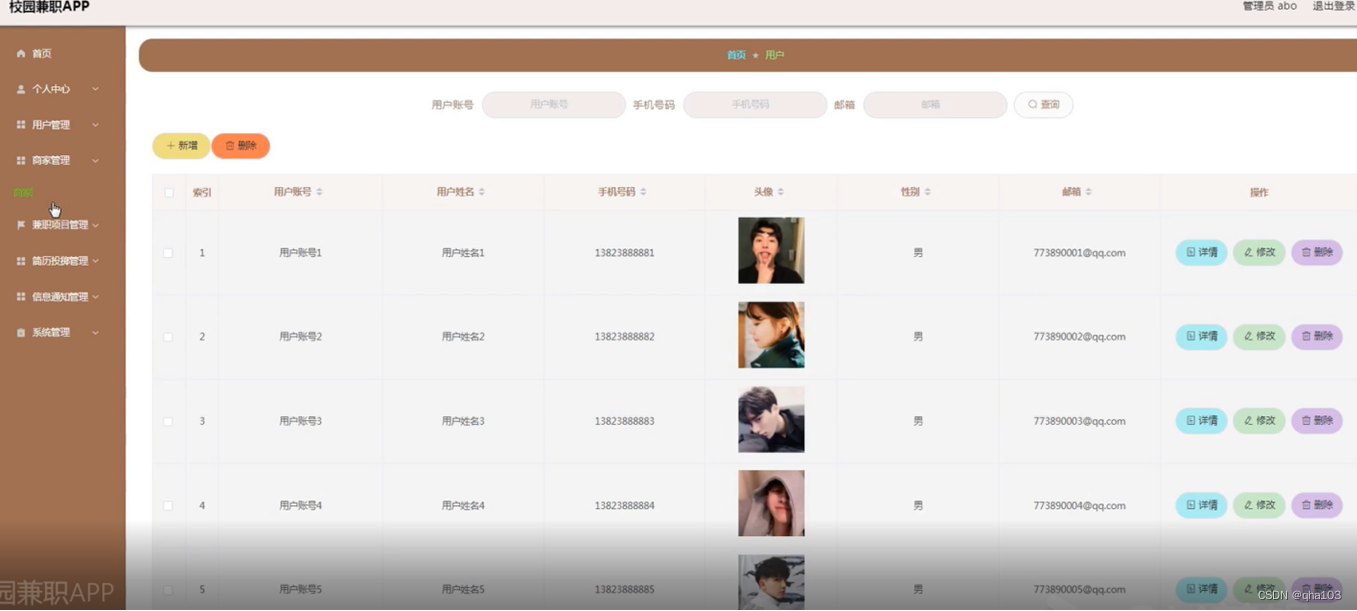Click 退出登录 in the top bar

point(1333,6)
